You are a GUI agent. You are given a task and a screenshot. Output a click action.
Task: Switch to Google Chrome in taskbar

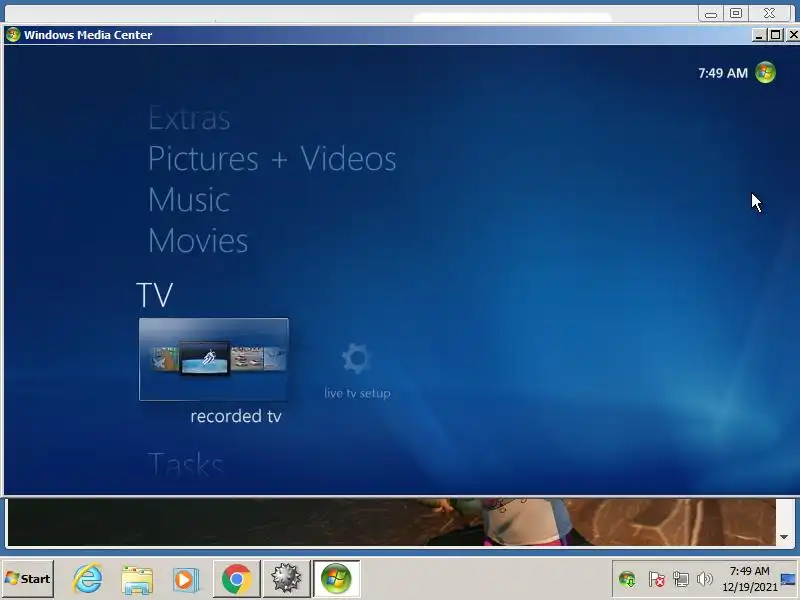[x=236, y=579]
